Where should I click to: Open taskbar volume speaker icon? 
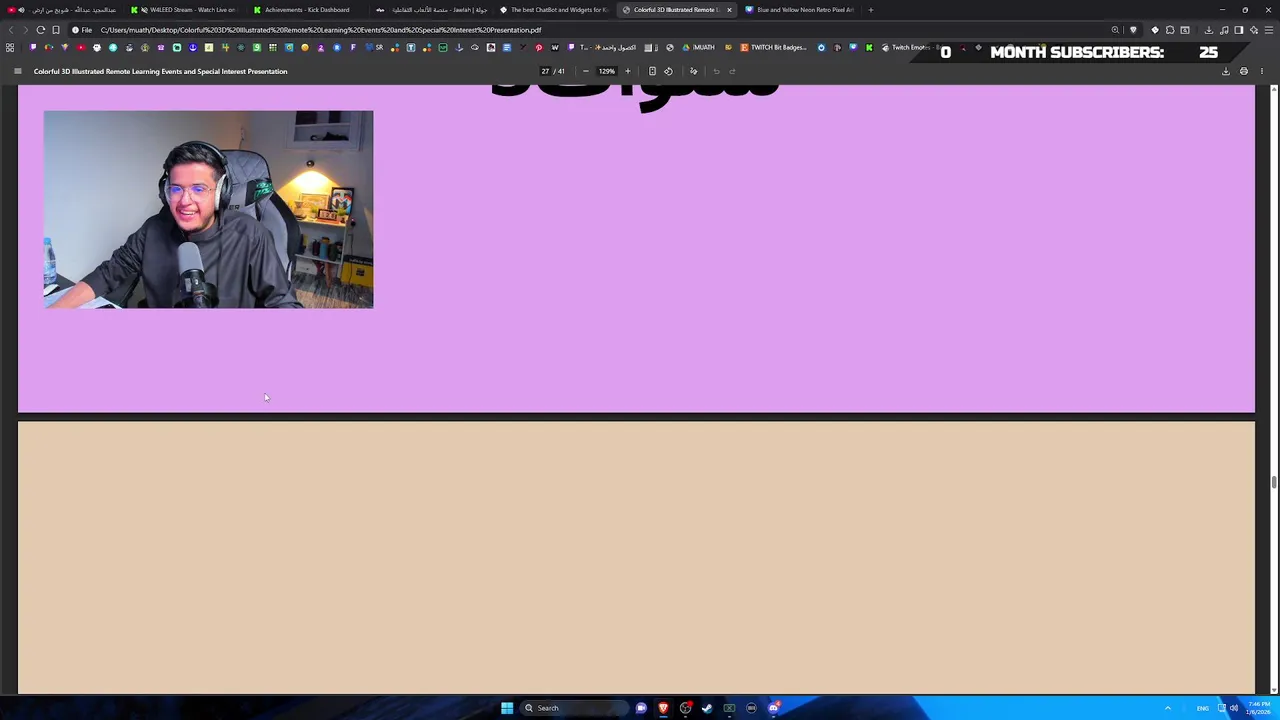[1235, 708]
